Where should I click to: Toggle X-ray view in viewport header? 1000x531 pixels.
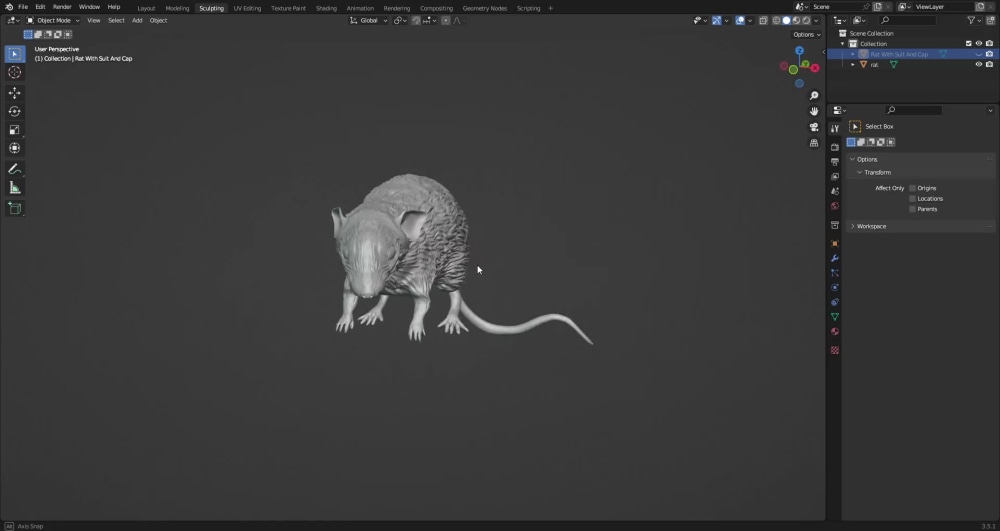tap(763, 20)
